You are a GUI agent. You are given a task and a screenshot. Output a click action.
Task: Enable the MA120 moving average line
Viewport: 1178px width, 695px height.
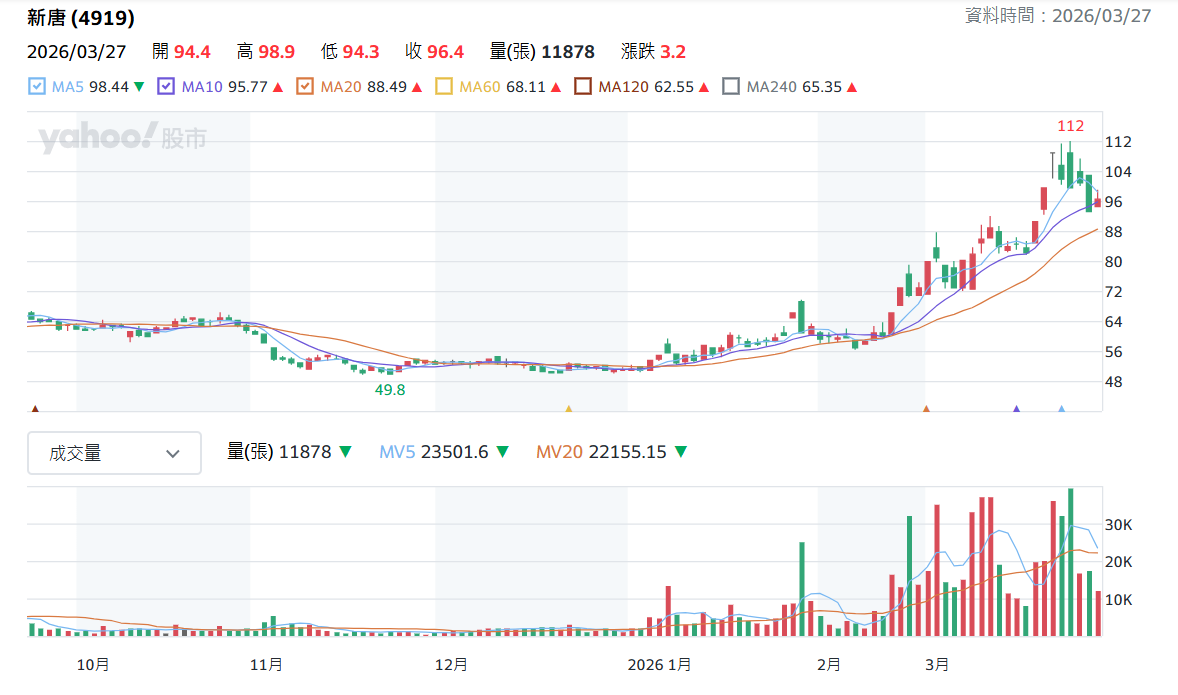point(582,86)
